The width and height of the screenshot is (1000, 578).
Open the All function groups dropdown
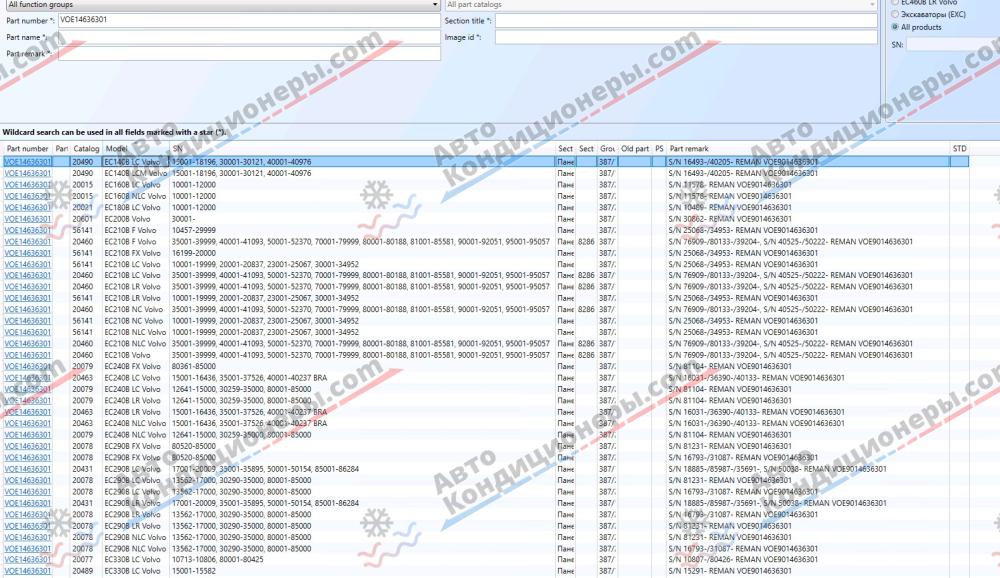[222, 4]
